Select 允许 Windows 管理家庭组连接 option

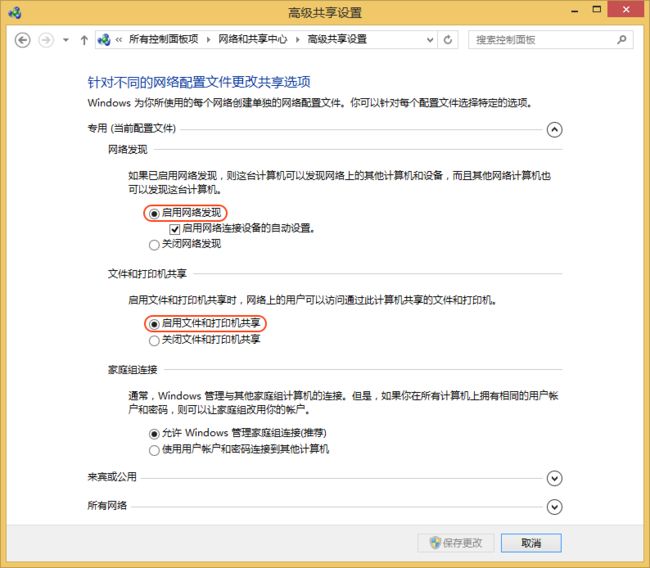(154, 434)
